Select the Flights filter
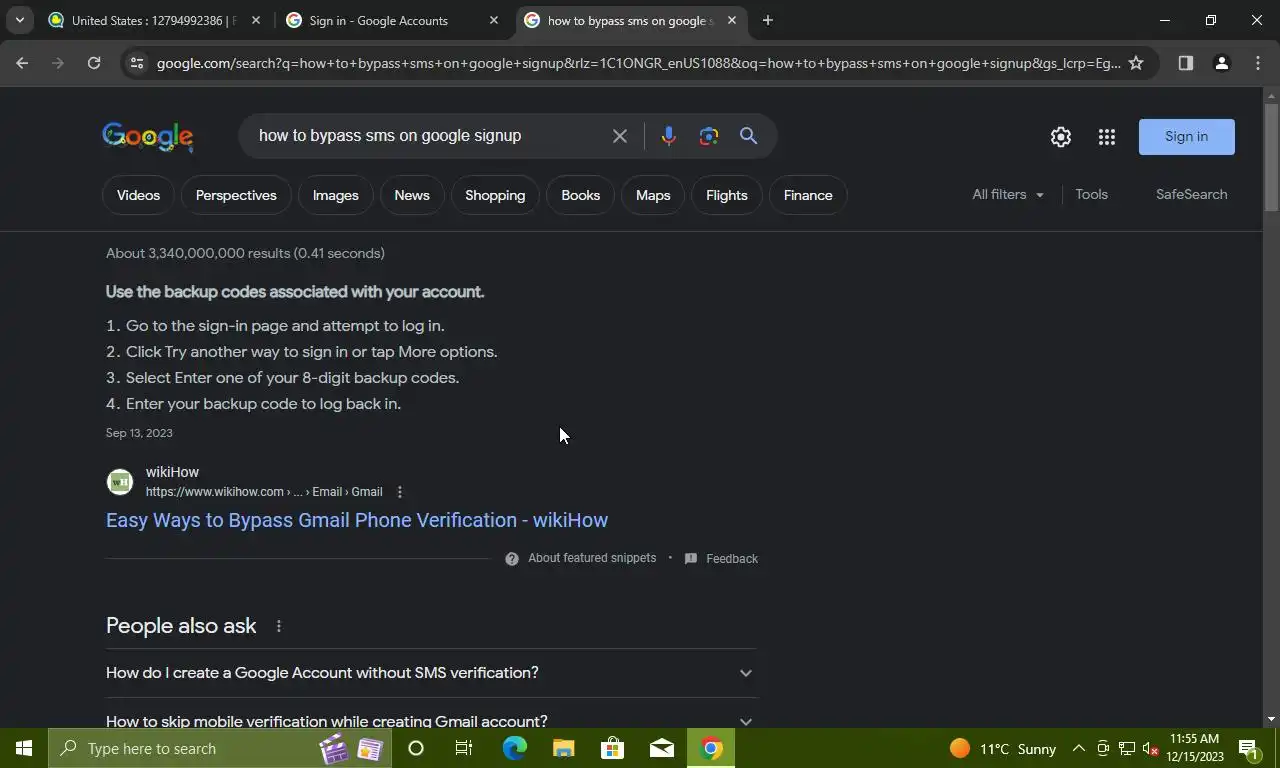The height and width of the screenshot is (768, 1280). (x=727, y=195)
